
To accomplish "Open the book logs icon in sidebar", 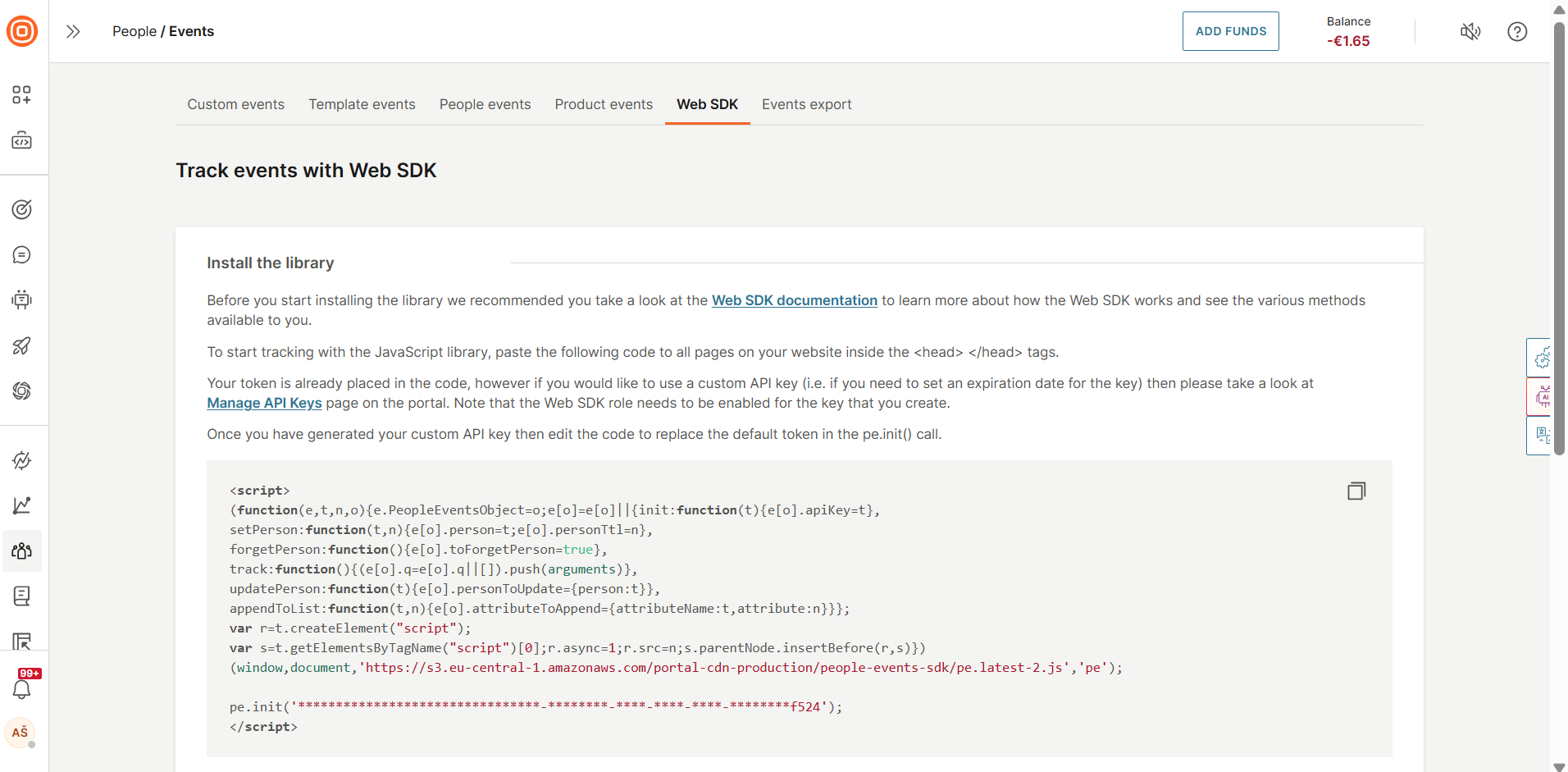I will click(22, 596).
